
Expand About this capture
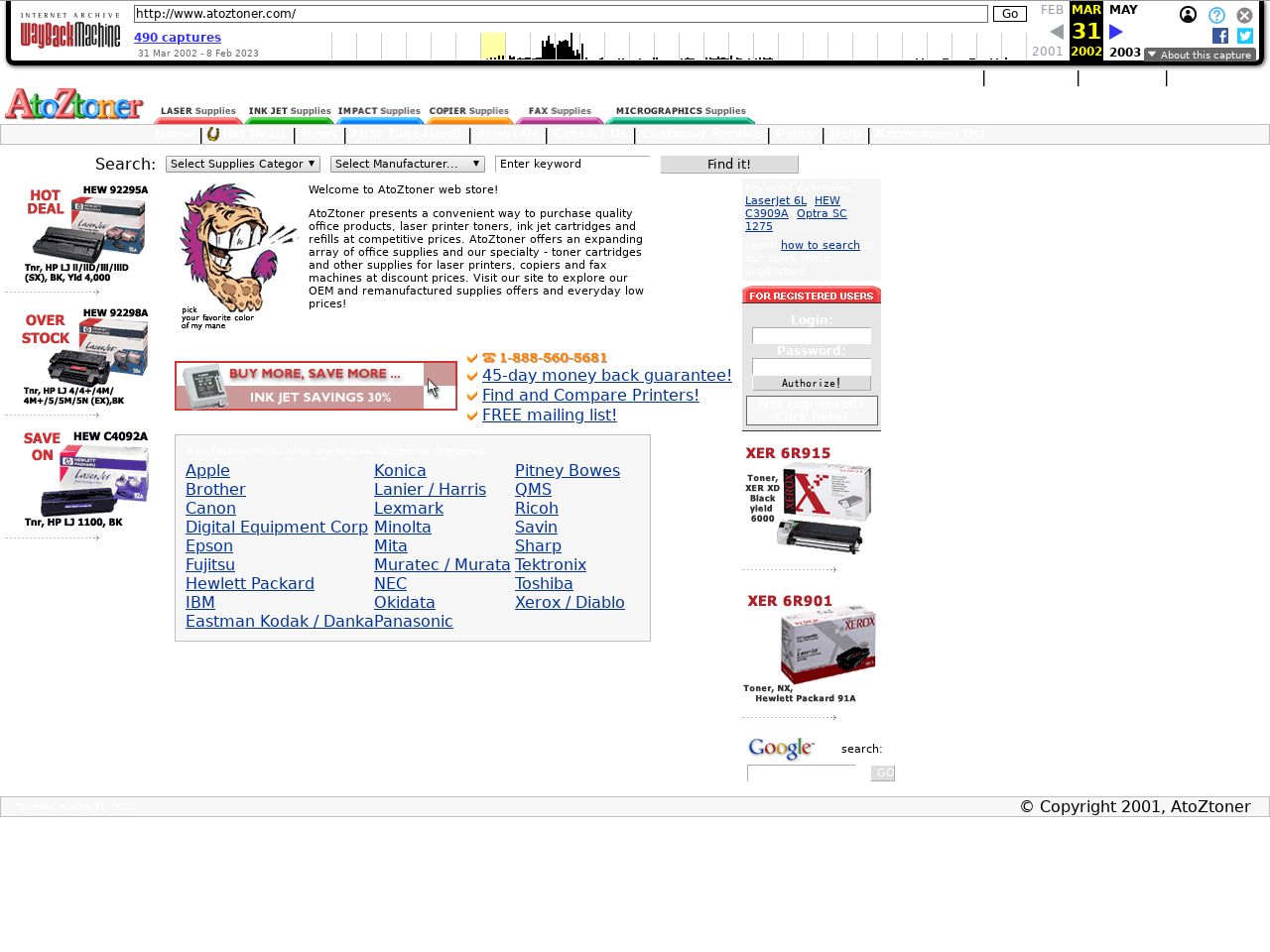point(1200,55)
